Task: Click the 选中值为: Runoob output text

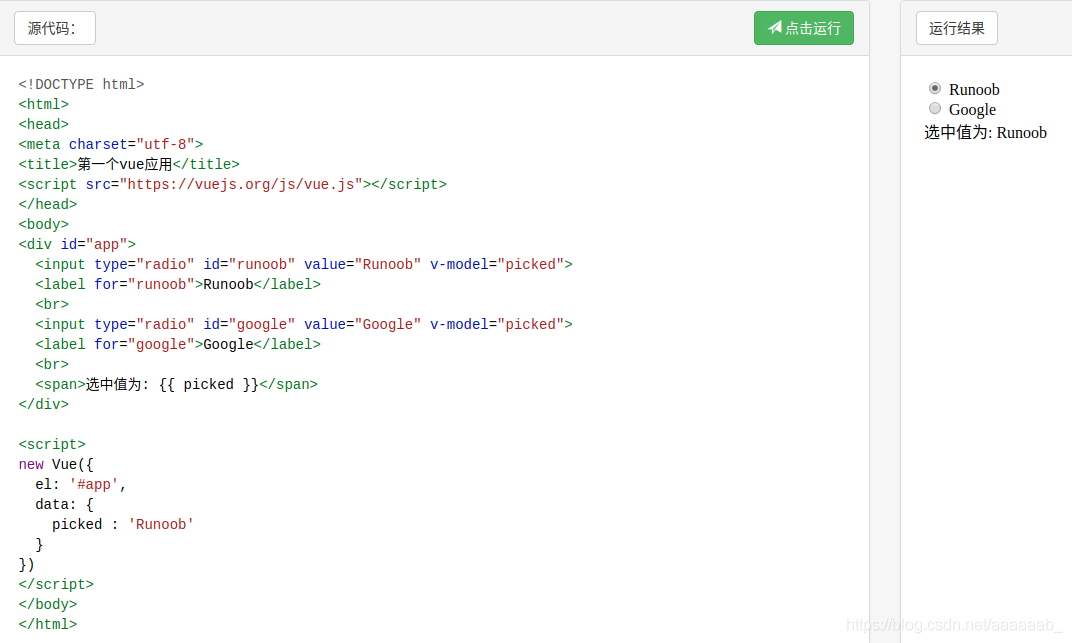Action: [x=985, y=132]
